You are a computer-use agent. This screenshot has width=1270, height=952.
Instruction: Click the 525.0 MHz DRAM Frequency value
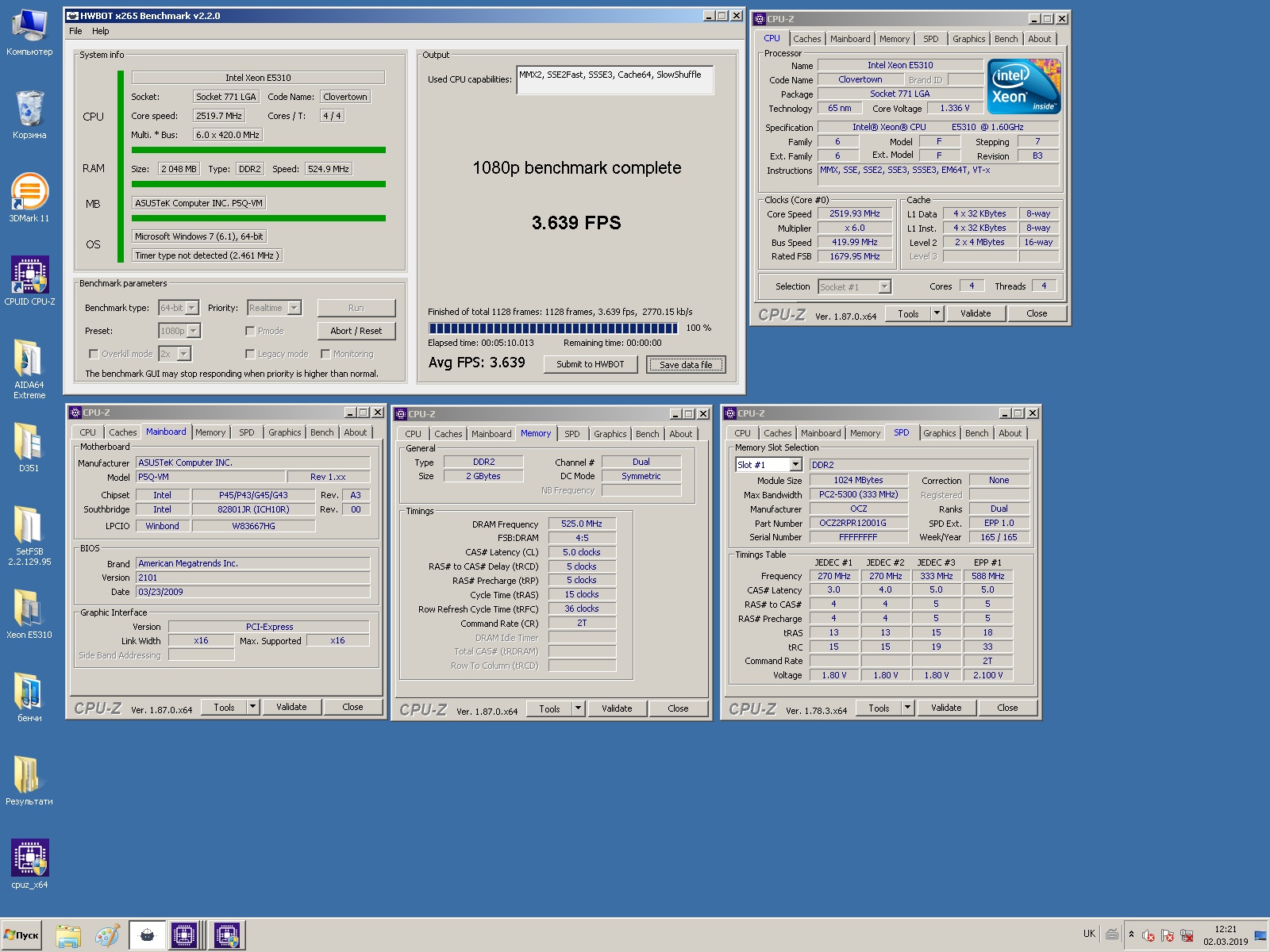[x=582, y=524]
